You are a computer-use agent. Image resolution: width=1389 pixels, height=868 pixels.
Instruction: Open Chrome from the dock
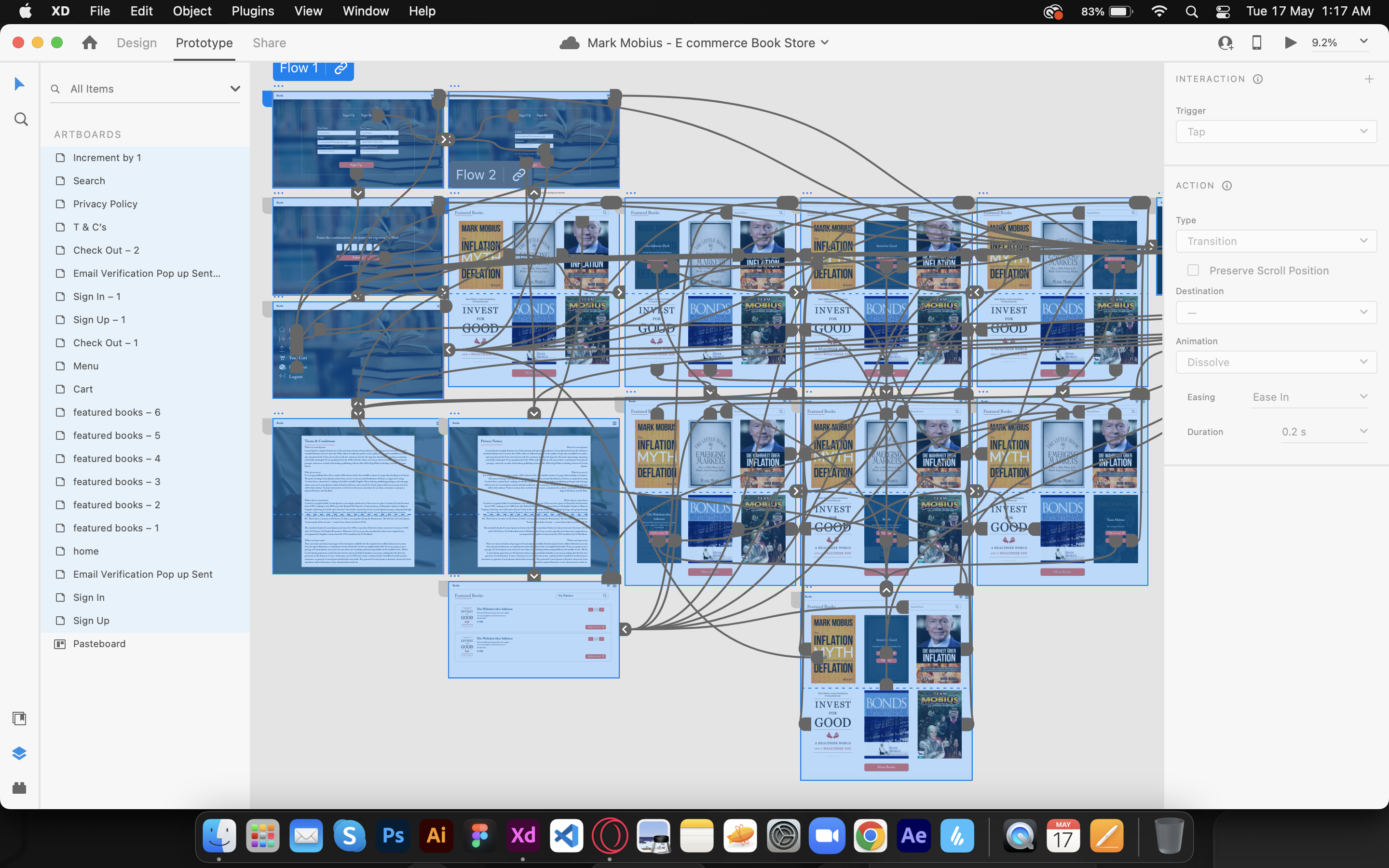pyautogui.click(x=870, y=835)
